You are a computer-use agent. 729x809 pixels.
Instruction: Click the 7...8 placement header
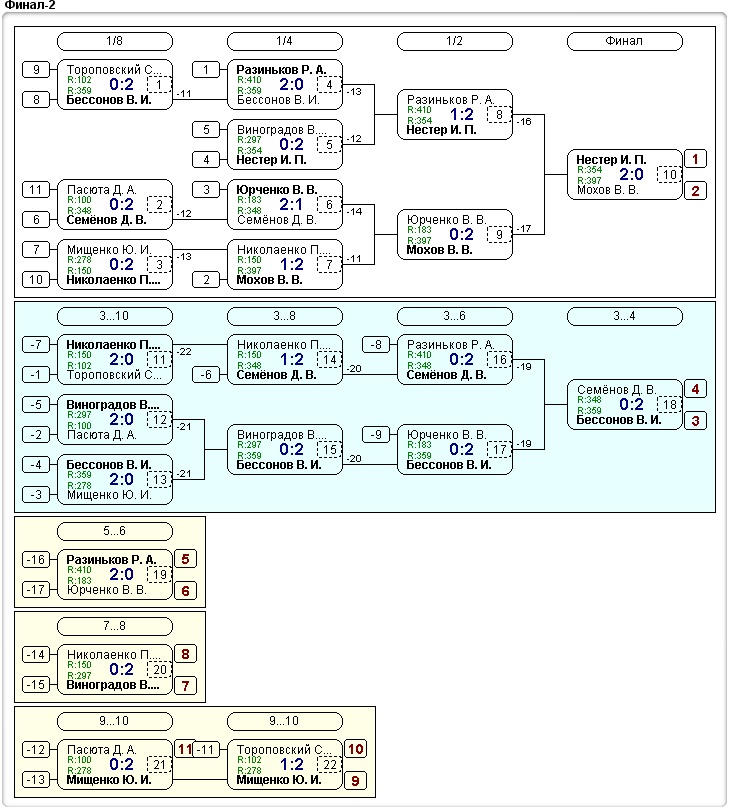click(115, 626)
